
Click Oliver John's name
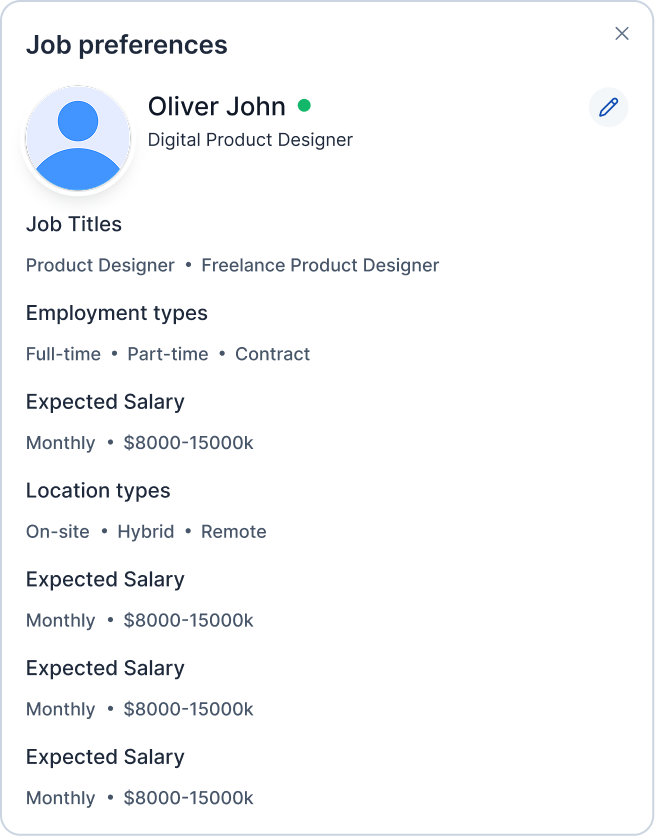point(216,106)
